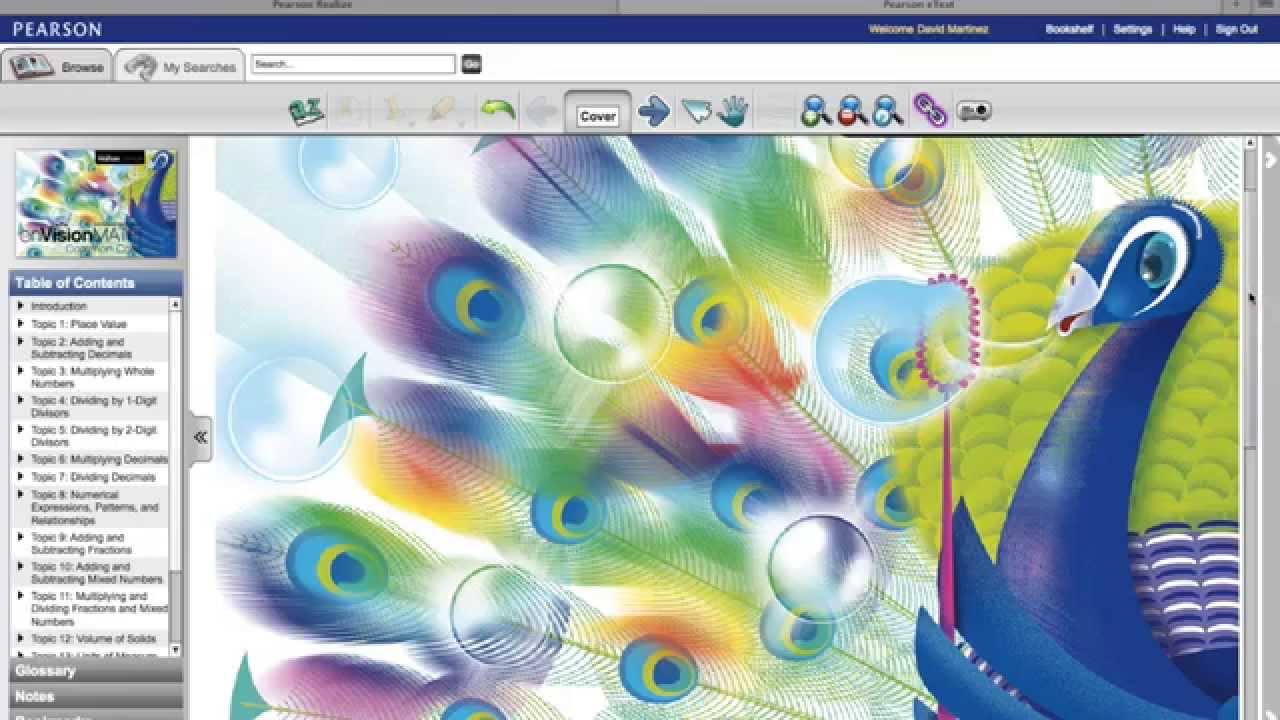Screen dimensions: 1280x720
Task: Zoom out with the red-minus magnifier
Action: point(852,110)
